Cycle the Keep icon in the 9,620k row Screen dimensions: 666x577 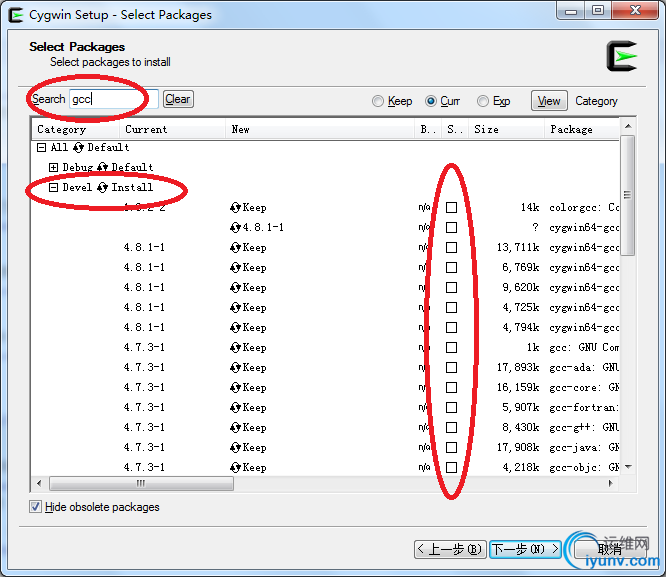235,288
